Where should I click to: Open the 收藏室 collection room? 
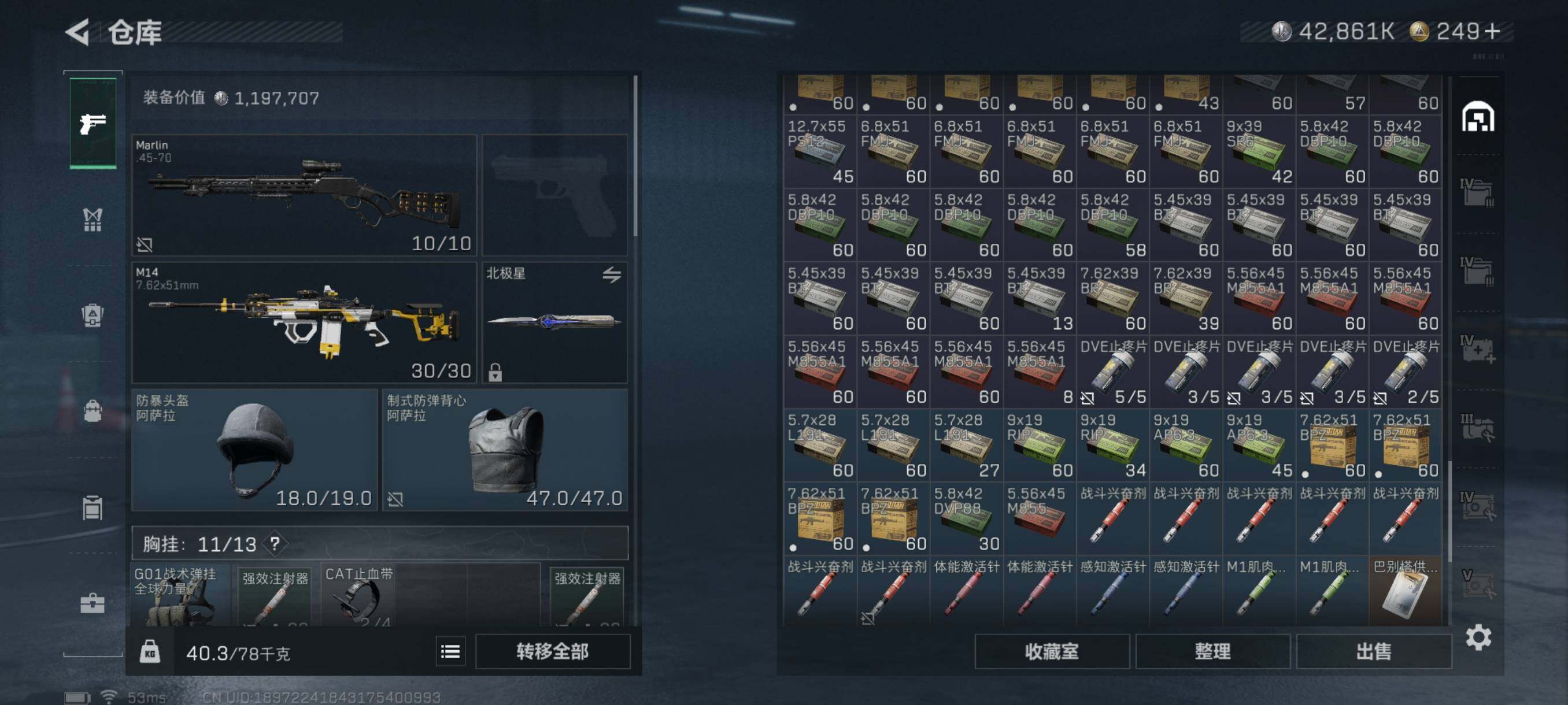pyautogui.click(x=1052, y=652)
